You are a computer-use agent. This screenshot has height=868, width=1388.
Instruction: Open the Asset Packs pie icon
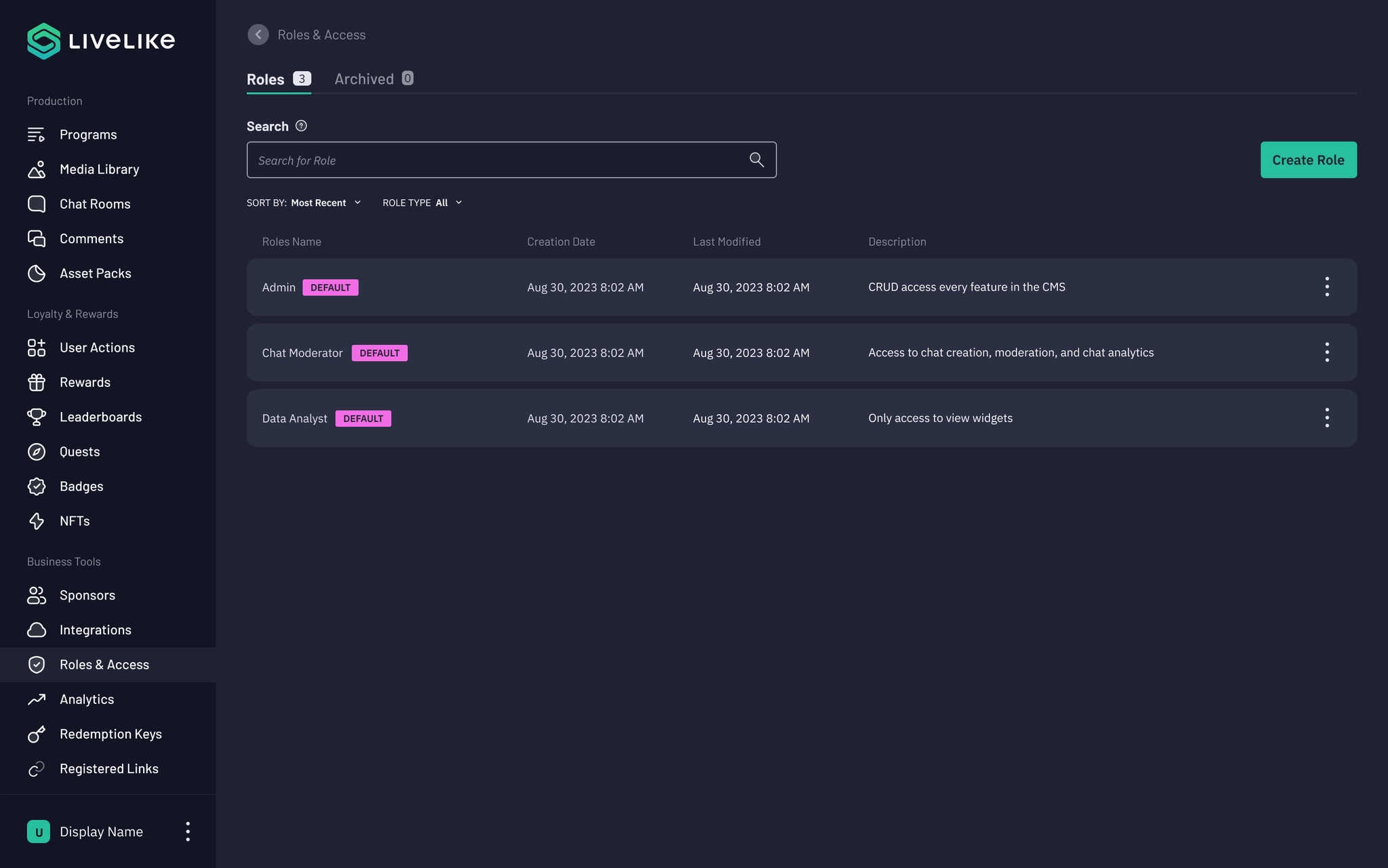pos(37,273)
